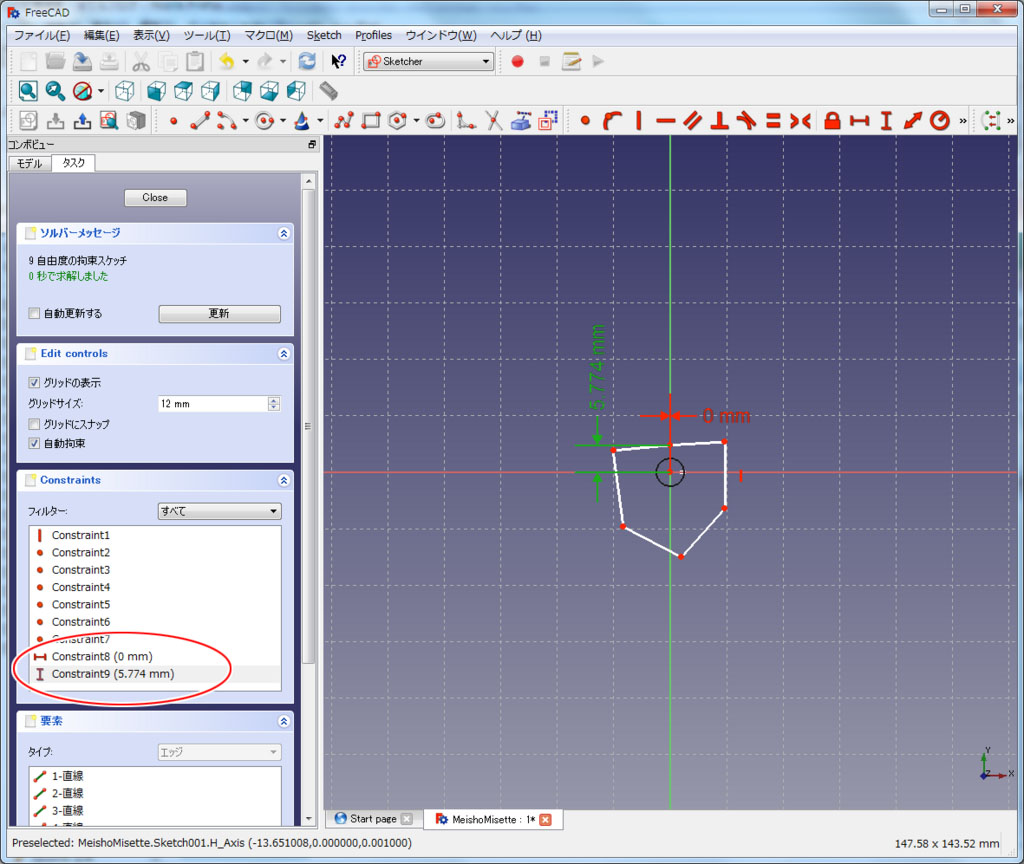The width and height of the screenshot is (1024, 864).
Task: Apply the parallel constraint
Action: coord(692,121)
